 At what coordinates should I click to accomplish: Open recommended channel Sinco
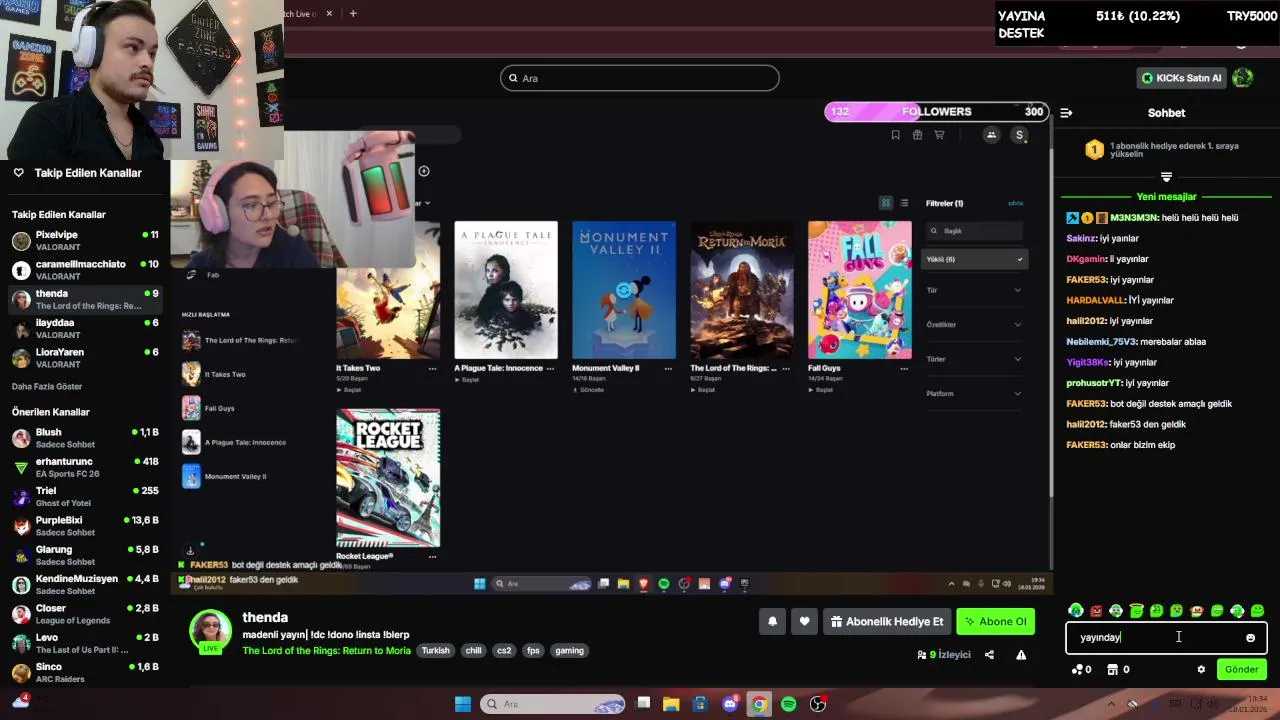click(85, 673)
